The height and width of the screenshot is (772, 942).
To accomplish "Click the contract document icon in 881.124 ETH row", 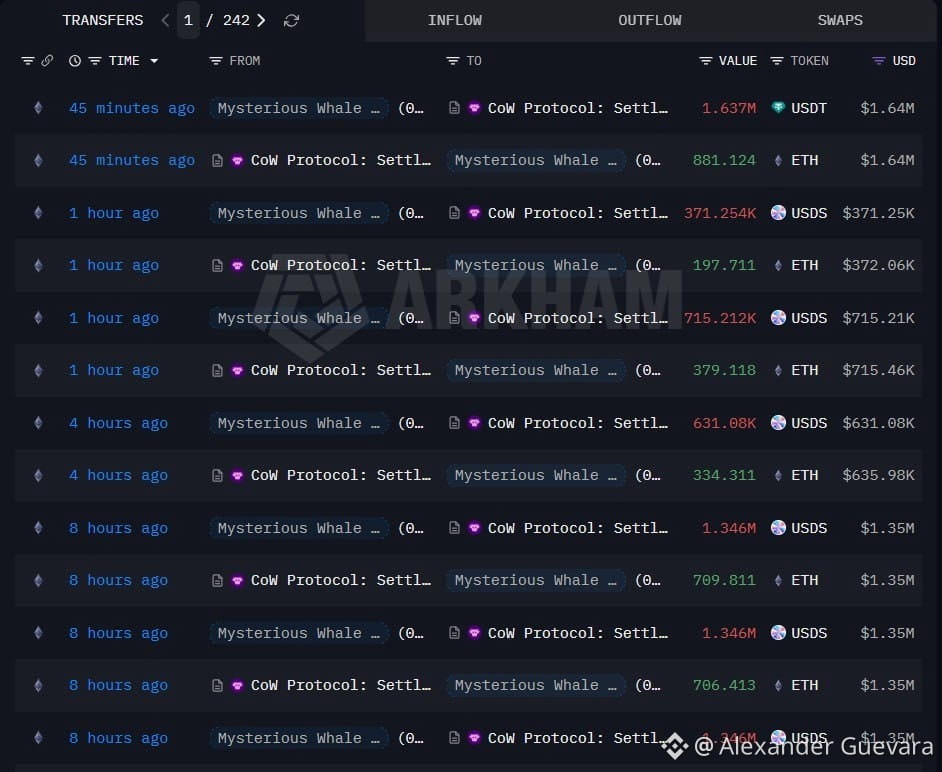I will pos(217,160).
